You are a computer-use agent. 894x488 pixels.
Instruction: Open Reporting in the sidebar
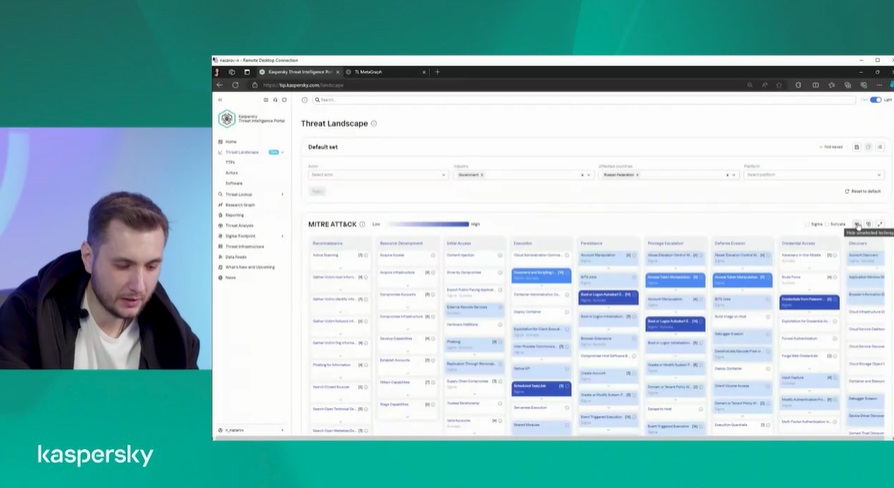coord(234,215)
